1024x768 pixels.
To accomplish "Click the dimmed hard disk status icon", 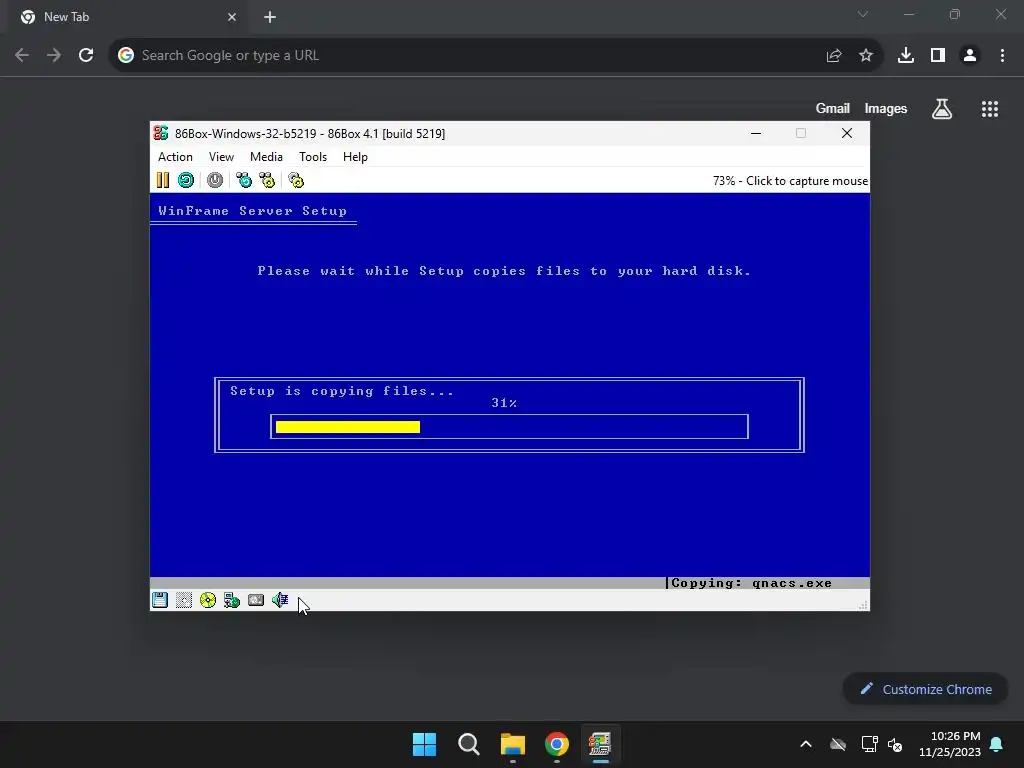I will [184, 600].
